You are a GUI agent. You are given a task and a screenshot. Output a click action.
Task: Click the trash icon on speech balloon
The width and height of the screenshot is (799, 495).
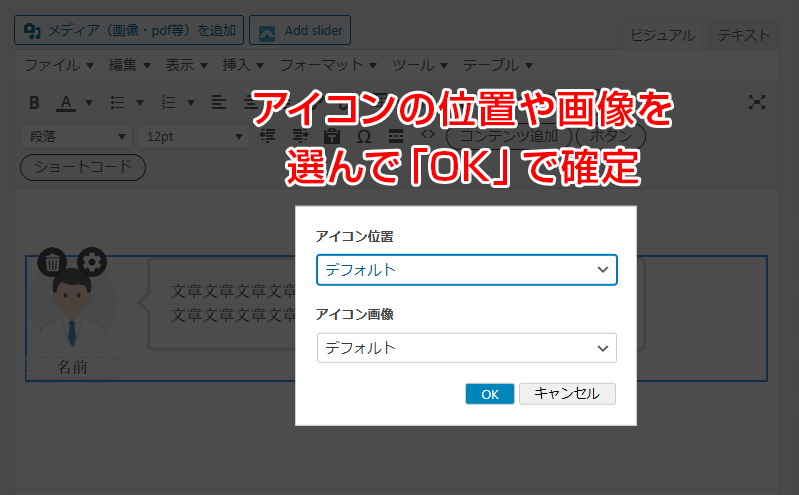pos(53,263)
